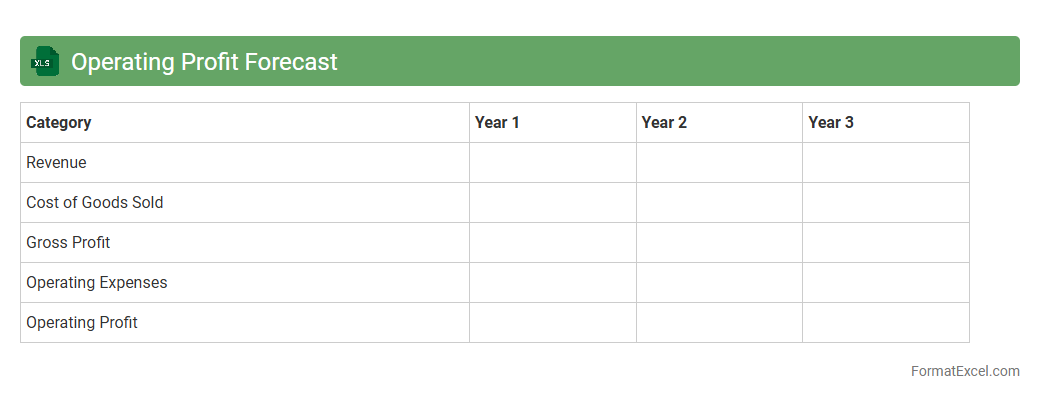Select the Year 3 column header
This screenshot has width=1040, height=400.
pyautogui.click(x=831, y=123)
